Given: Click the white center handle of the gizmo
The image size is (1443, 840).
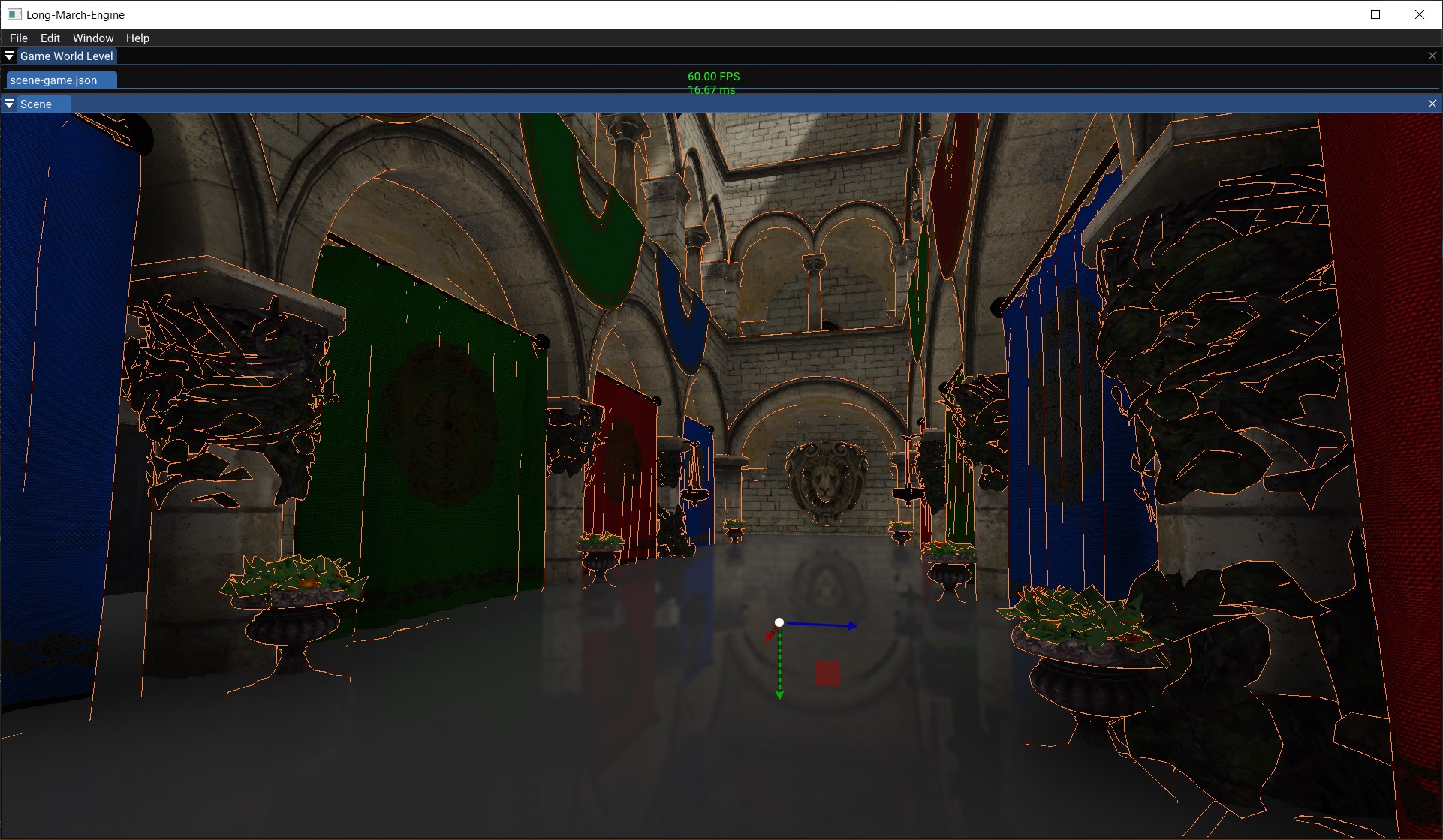Looking at the screenshot, I should (779, 622).
